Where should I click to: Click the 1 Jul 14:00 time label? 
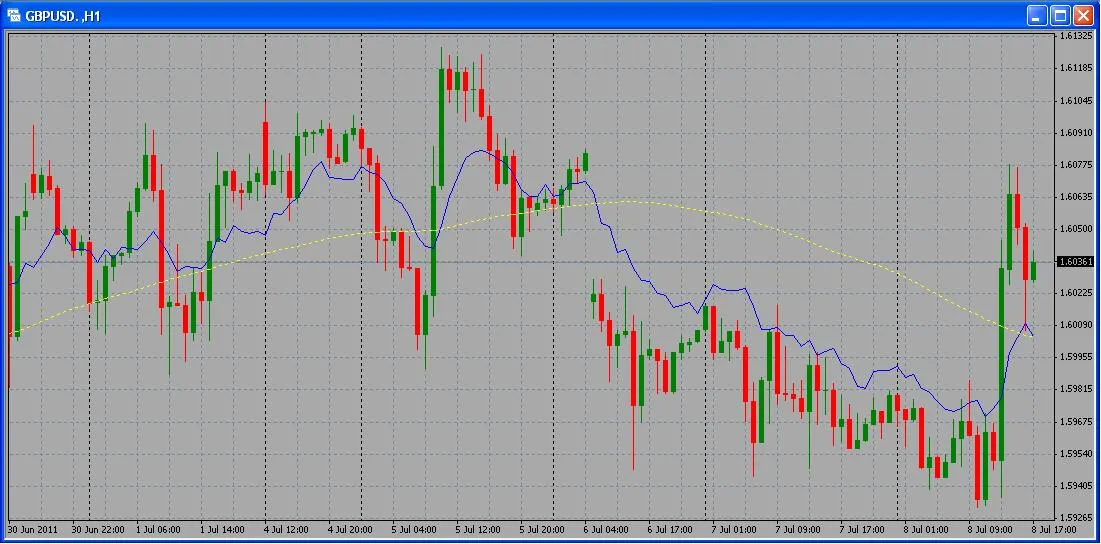tap(222, 529)
